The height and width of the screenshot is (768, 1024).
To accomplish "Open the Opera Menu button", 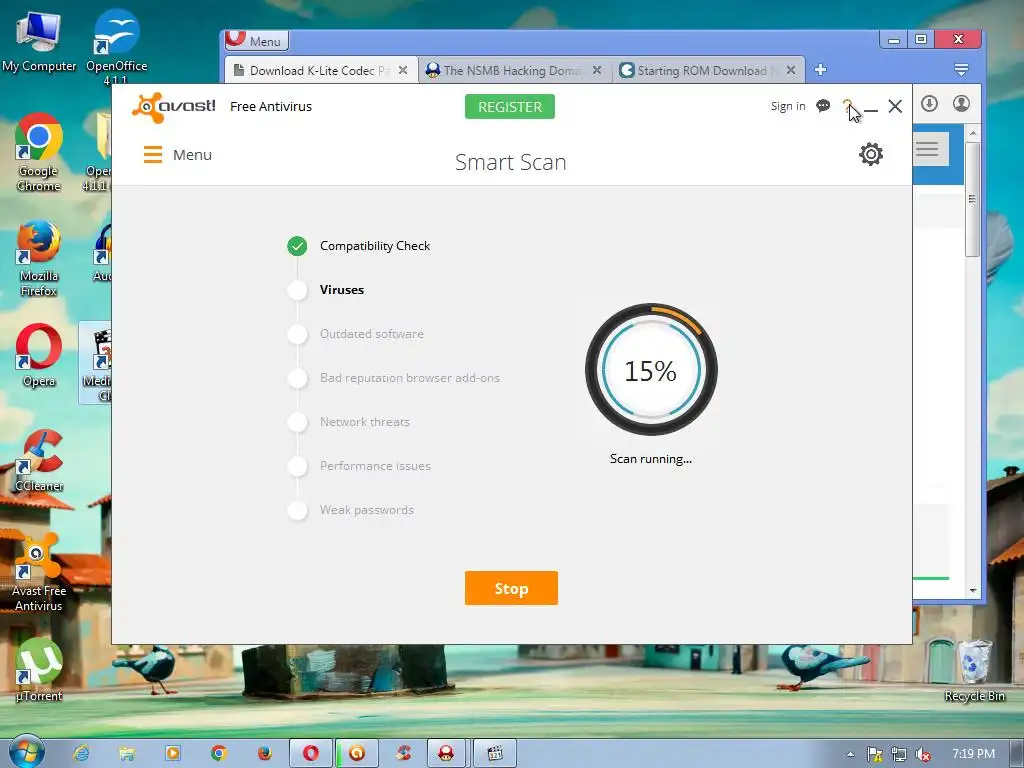I will [x=256, y=40].
